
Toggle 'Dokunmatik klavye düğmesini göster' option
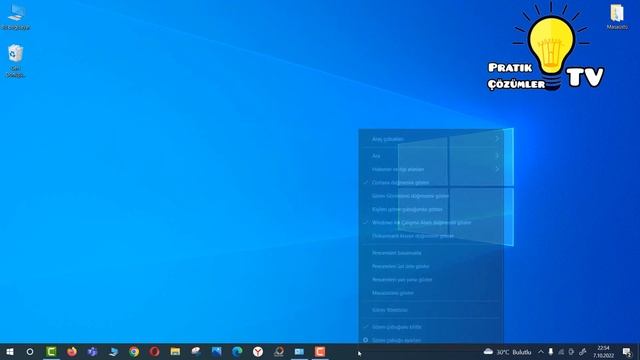click(x=431, y=236)
